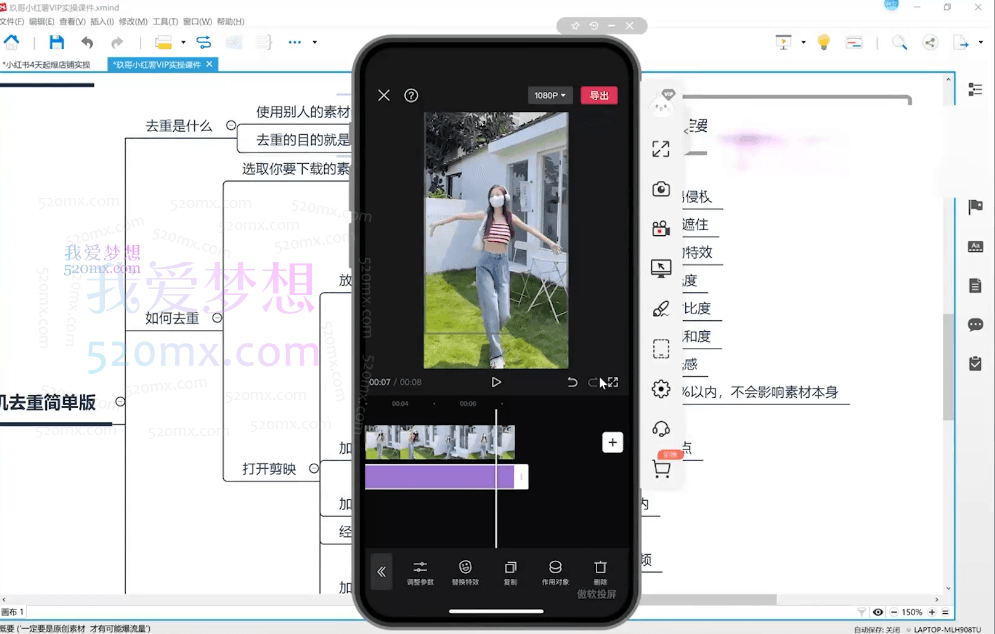Select the purple effect clip on timeline
Viewport: 995px width, 634px height.
point(438,477)
